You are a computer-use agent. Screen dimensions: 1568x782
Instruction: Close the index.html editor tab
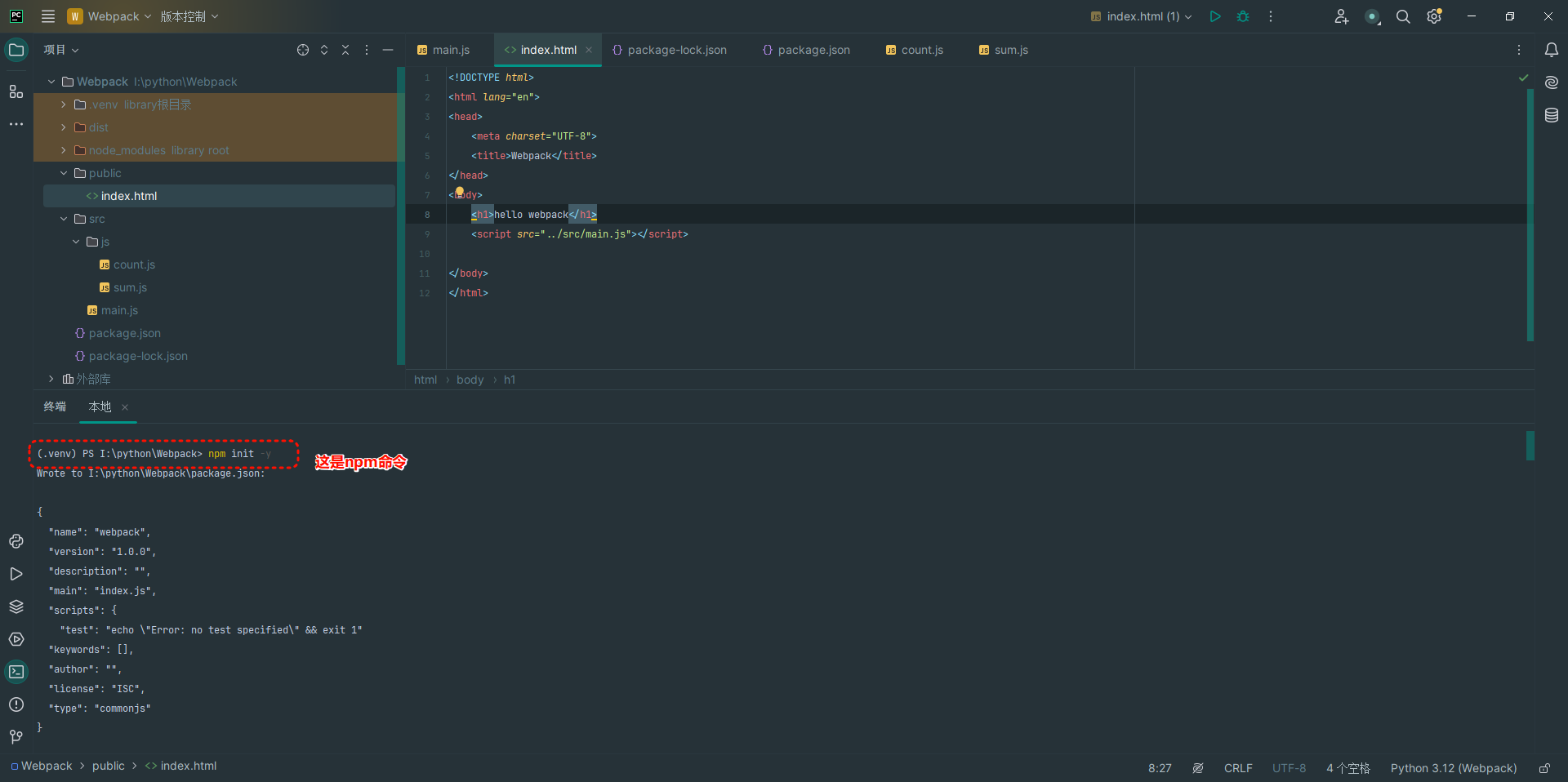[589, 50]
